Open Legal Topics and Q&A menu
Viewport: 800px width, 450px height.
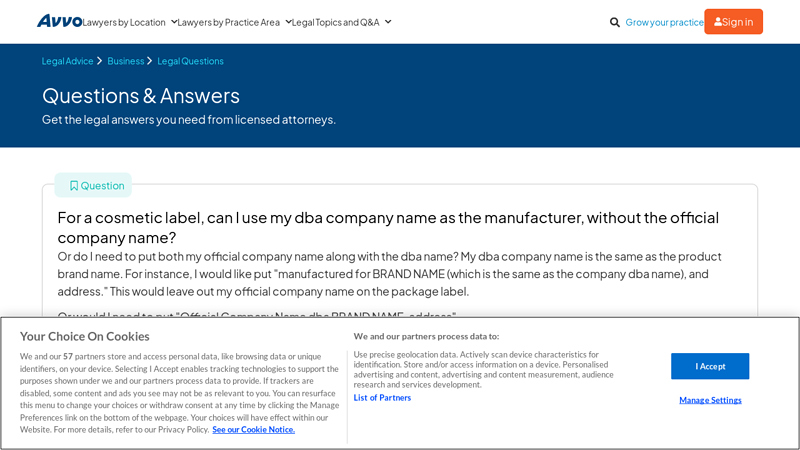coord(336,22)
